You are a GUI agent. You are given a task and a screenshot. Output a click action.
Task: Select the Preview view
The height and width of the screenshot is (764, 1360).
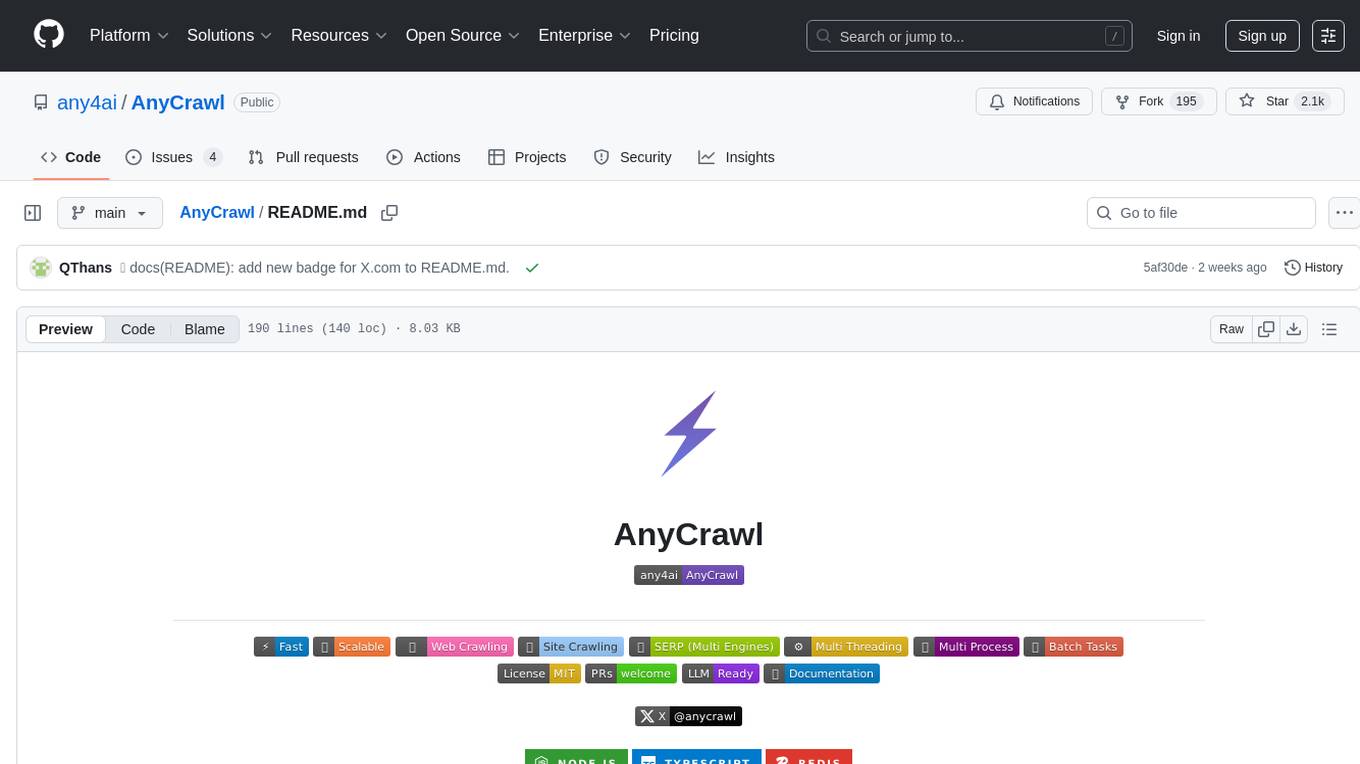(x=66, y=329)
